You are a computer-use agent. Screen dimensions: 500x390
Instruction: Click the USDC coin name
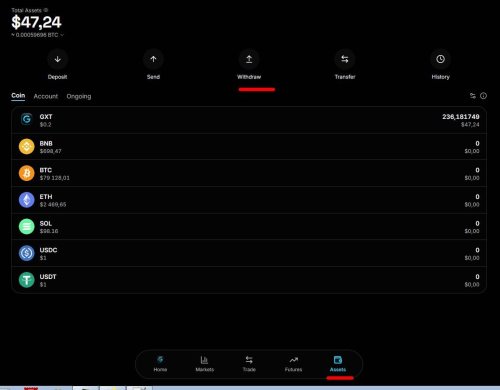pos(48,250)
